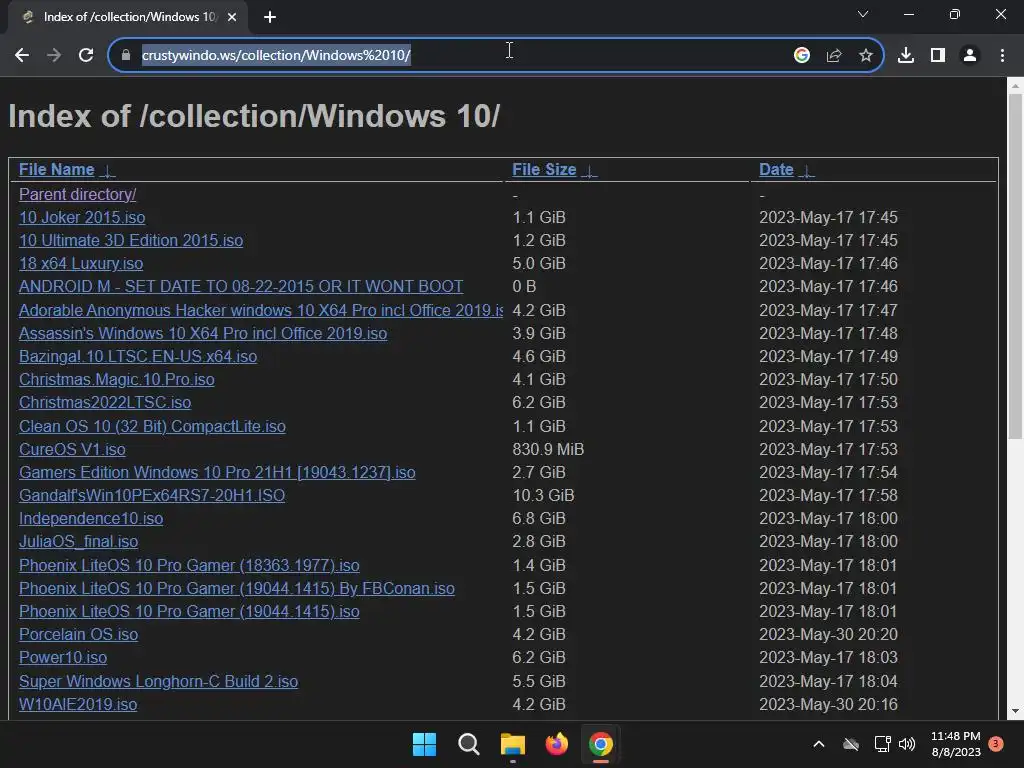Open Chrome downloads panel
Viewport: 1024px width, 768px height.
point(906,55)
